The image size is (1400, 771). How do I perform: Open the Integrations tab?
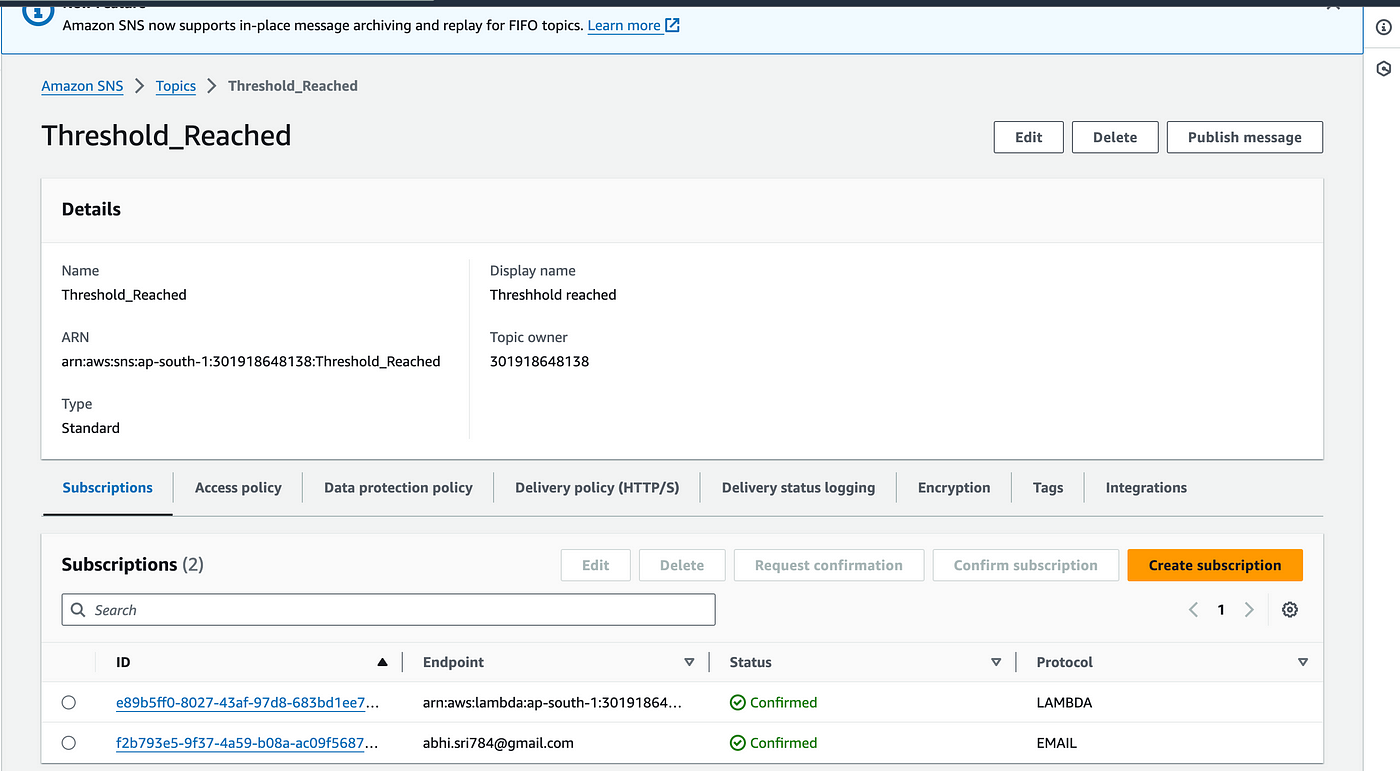1146,488
